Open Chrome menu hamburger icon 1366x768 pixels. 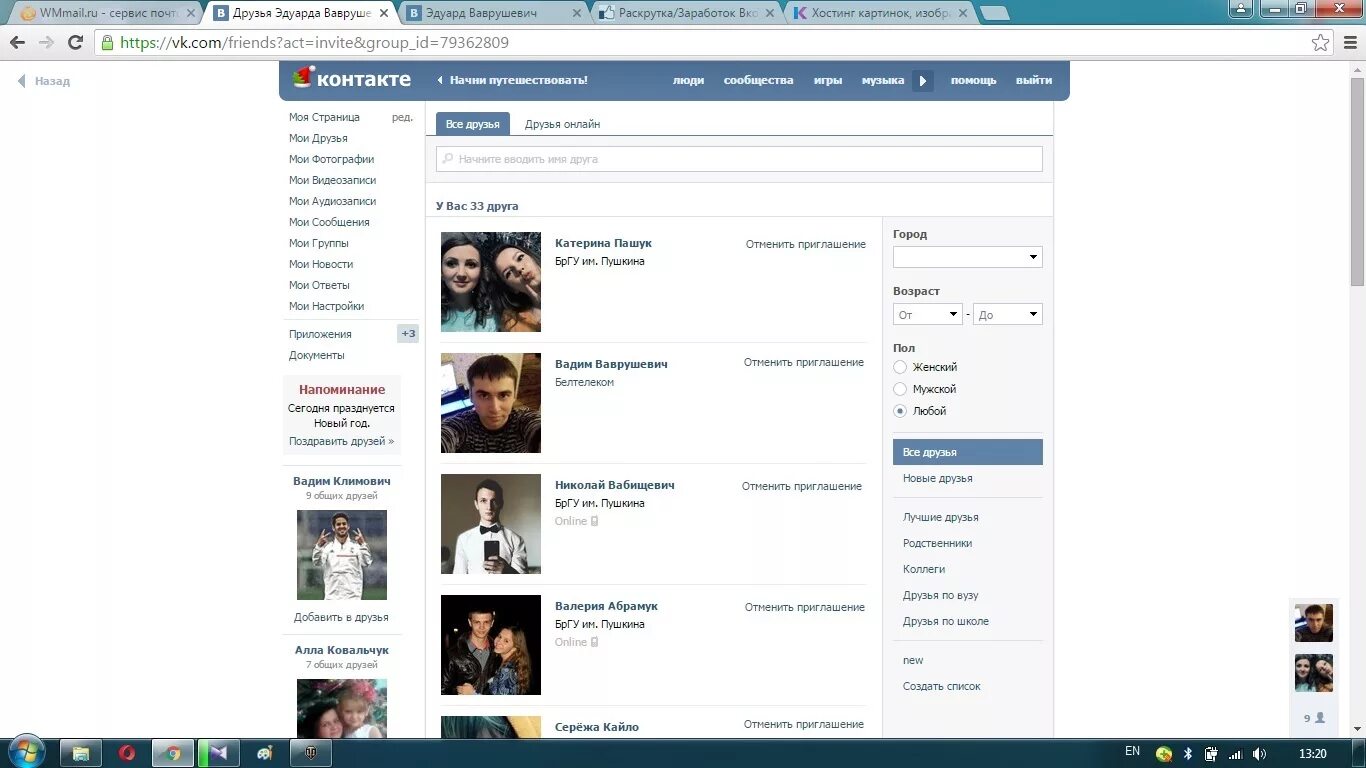click(x=1349, y=43)
